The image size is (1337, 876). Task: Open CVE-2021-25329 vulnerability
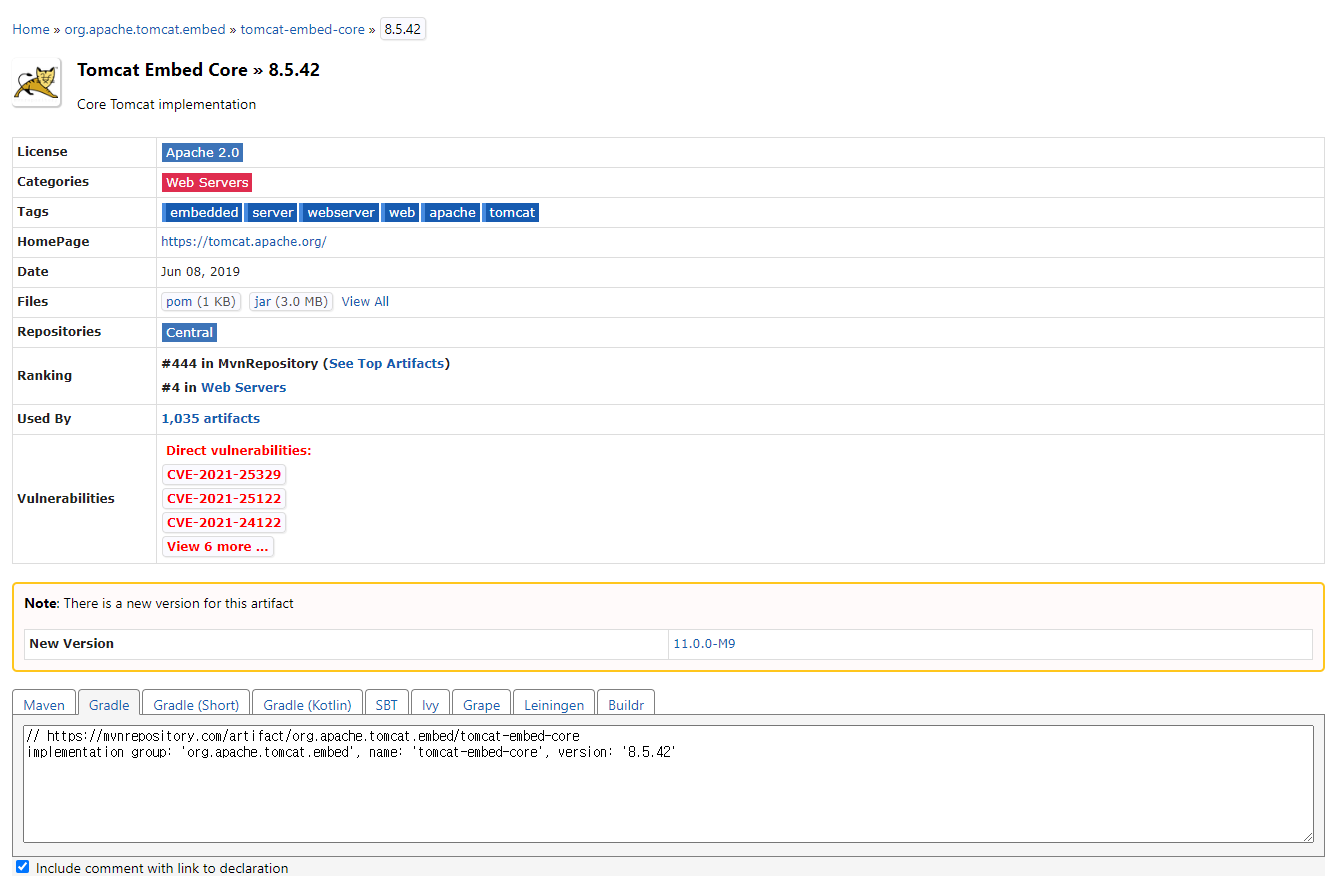point(224,474)
